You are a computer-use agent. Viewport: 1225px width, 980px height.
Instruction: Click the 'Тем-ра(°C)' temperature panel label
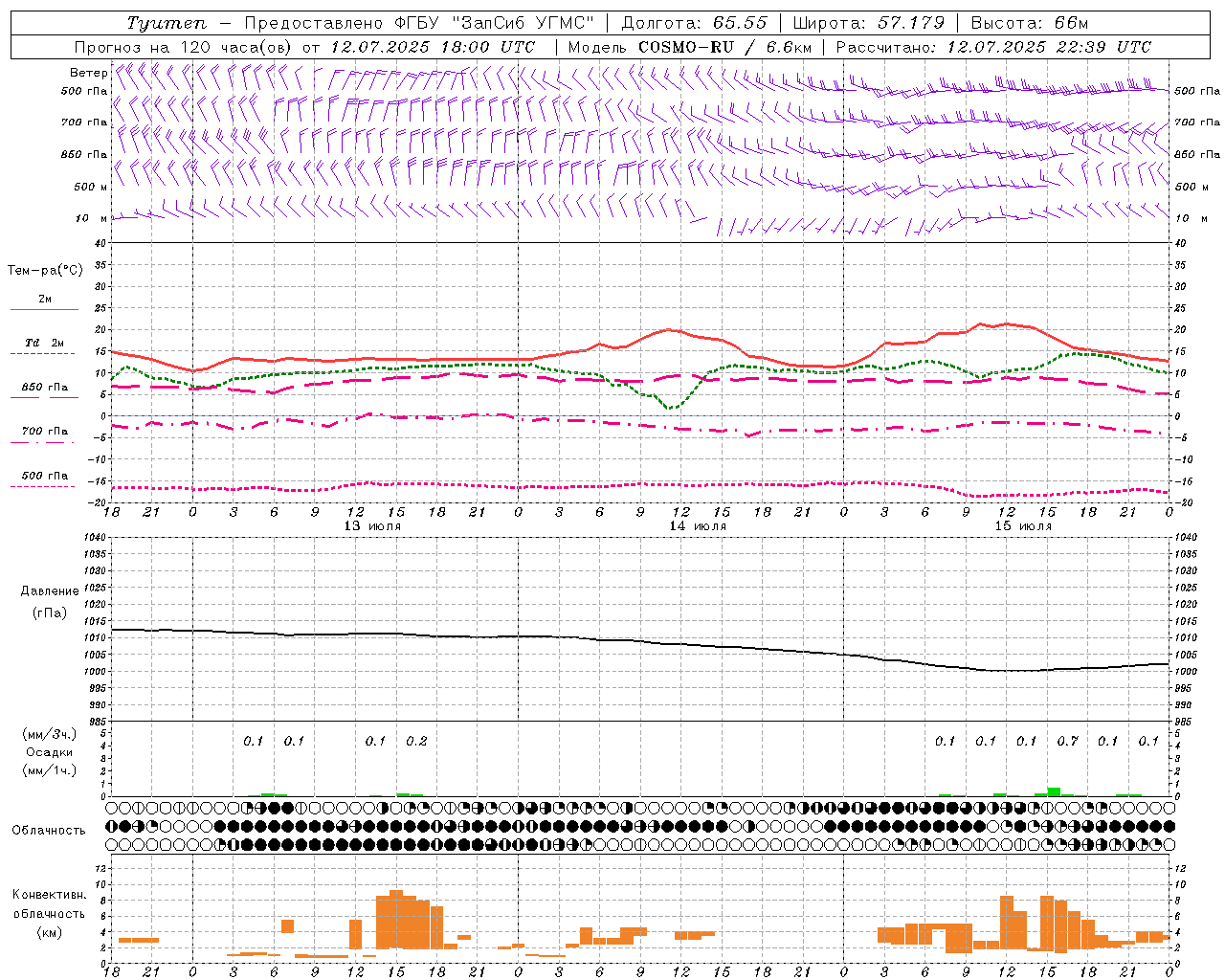tap(45, 271)
